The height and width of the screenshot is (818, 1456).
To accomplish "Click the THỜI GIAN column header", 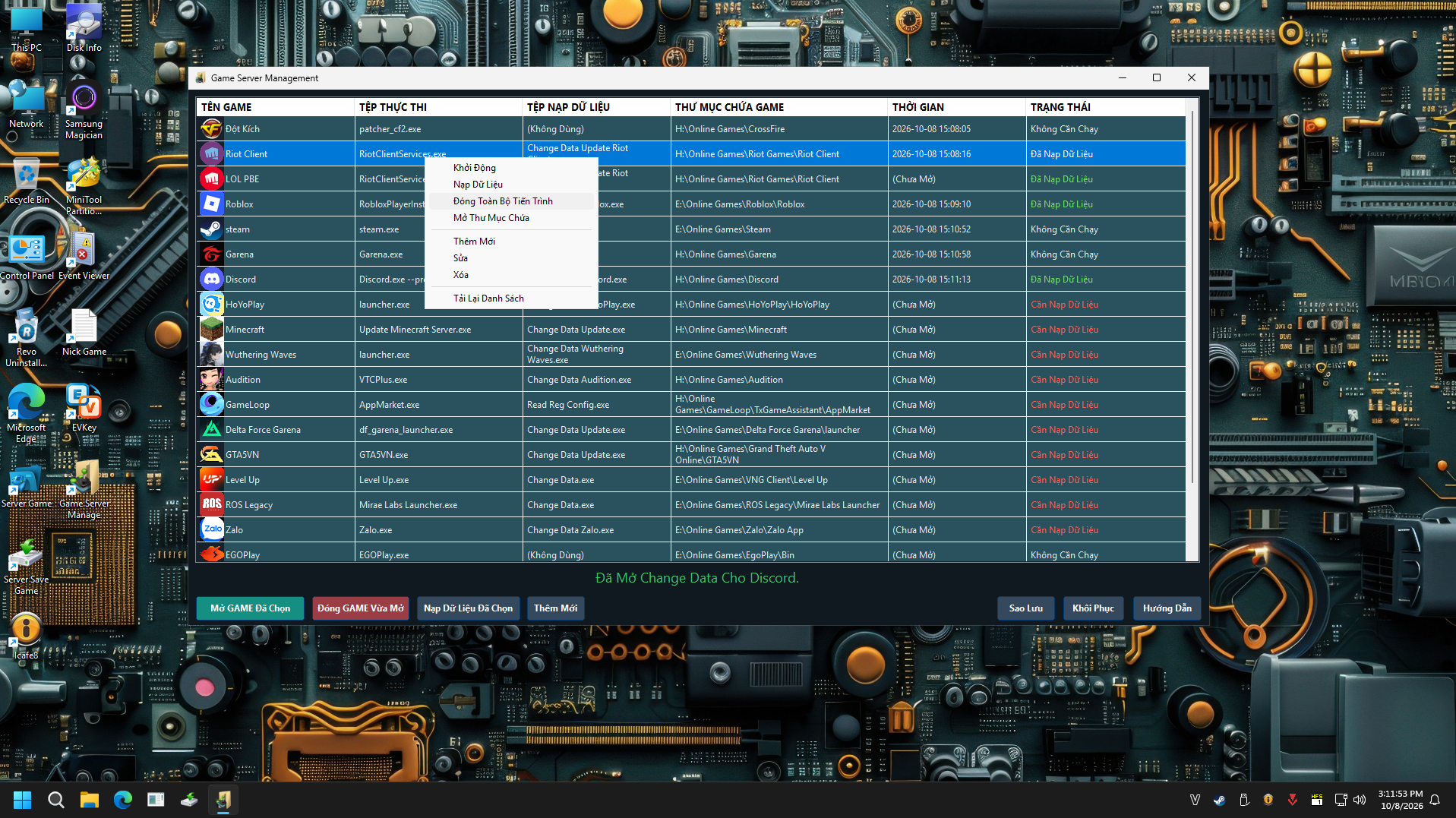I will [x=956, y=107].
